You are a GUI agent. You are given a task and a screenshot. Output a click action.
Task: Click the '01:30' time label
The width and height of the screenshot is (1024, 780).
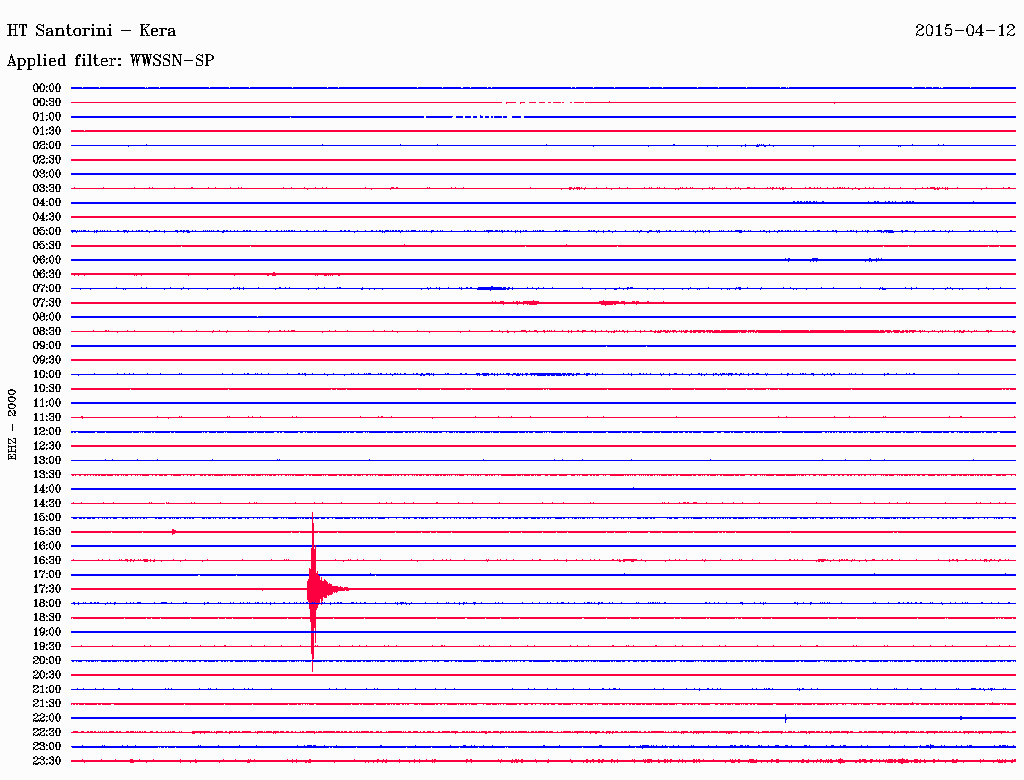47,131
